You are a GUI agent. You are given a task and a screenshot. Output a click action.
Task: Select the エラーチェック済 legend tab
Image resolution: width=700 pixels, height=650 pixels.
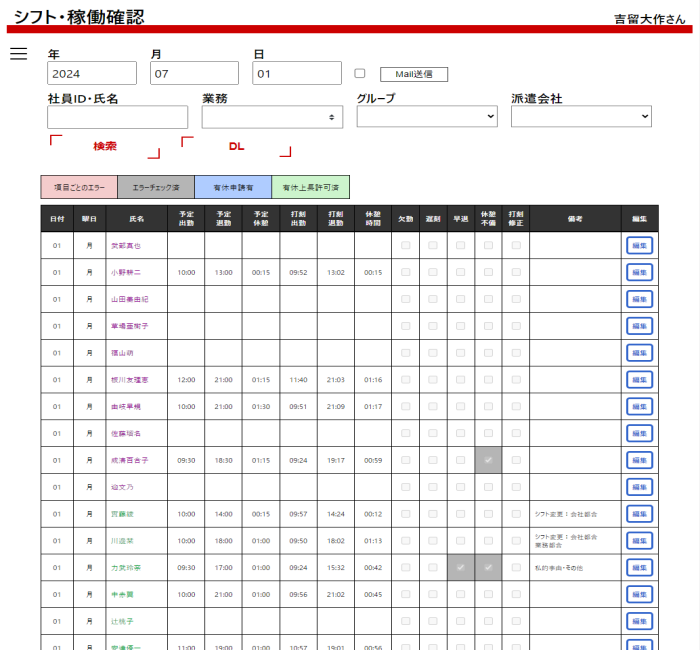point(156,187)
